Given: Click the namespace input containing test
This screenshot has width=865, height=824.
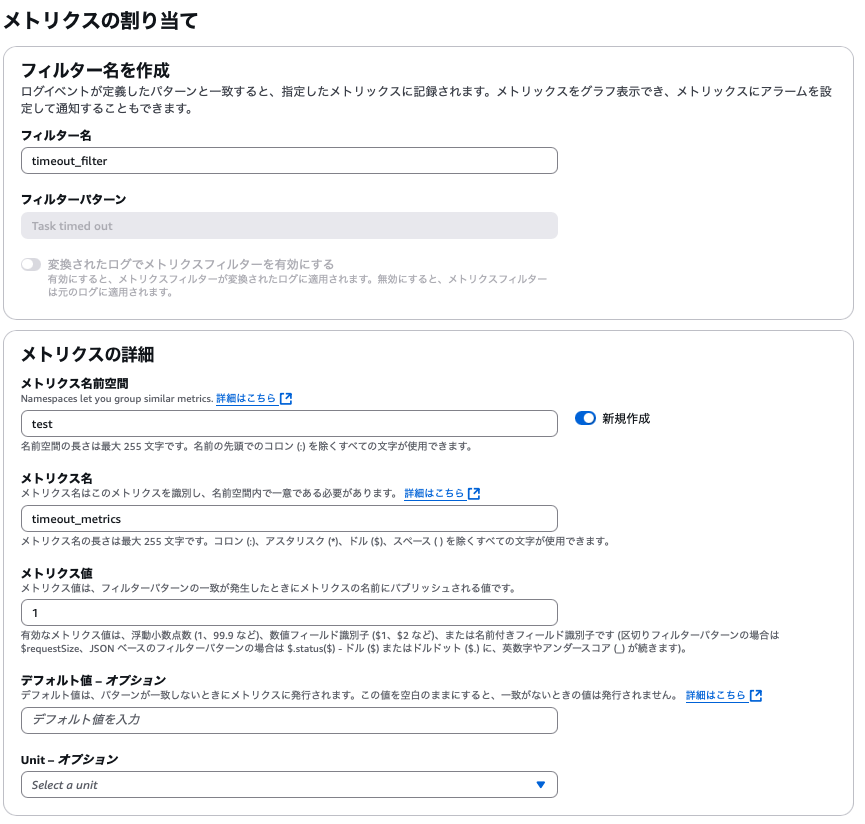Looking at the screenshot, I should tap(289, 423).
